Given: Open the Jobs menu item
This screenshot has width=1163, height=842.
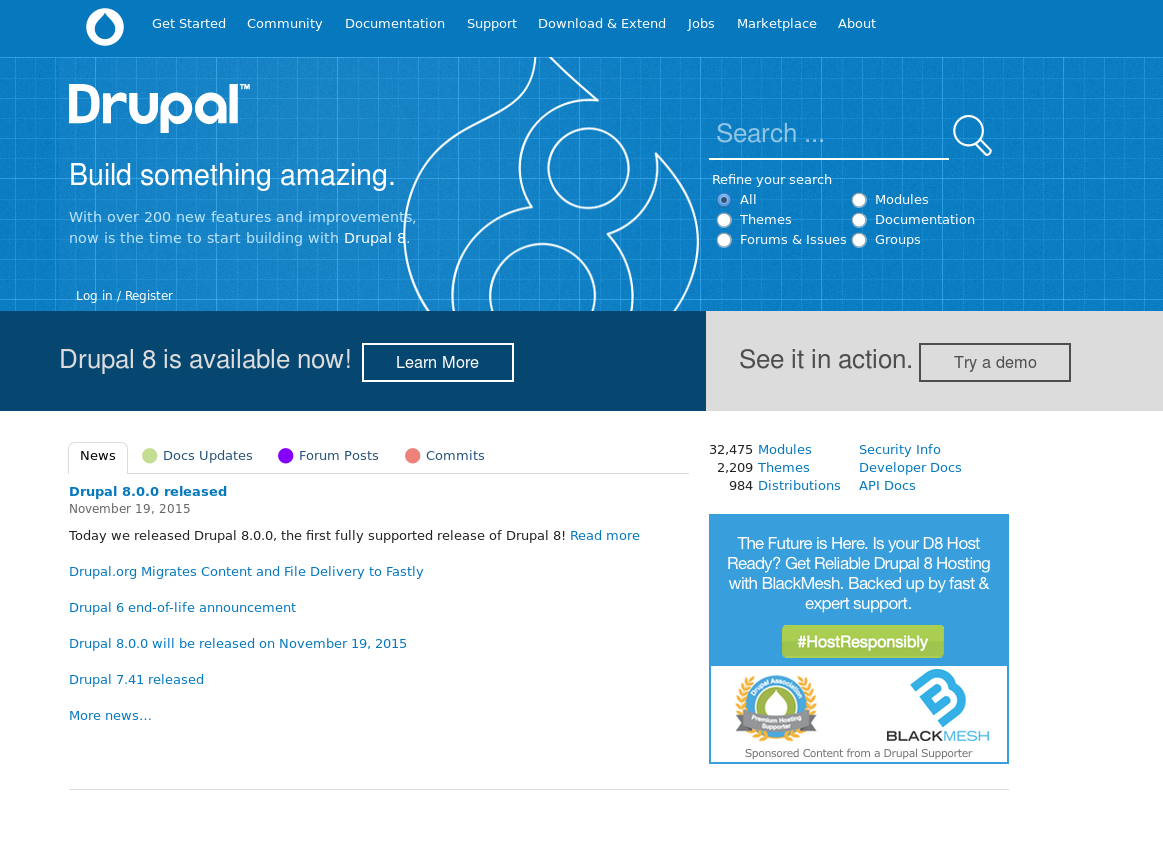Looking at the screenshot, I should [x=701, y=24].
